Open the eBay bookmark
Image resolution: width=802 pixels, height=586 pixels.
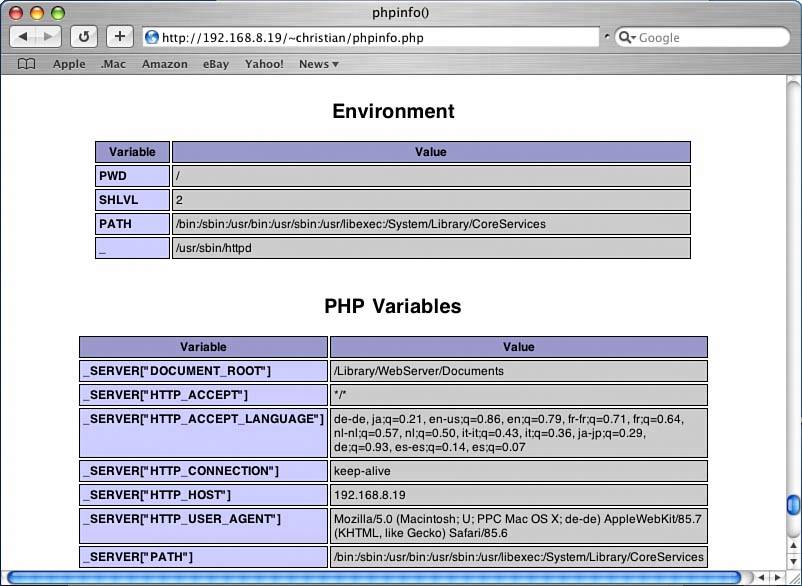[x=216, y=64]
